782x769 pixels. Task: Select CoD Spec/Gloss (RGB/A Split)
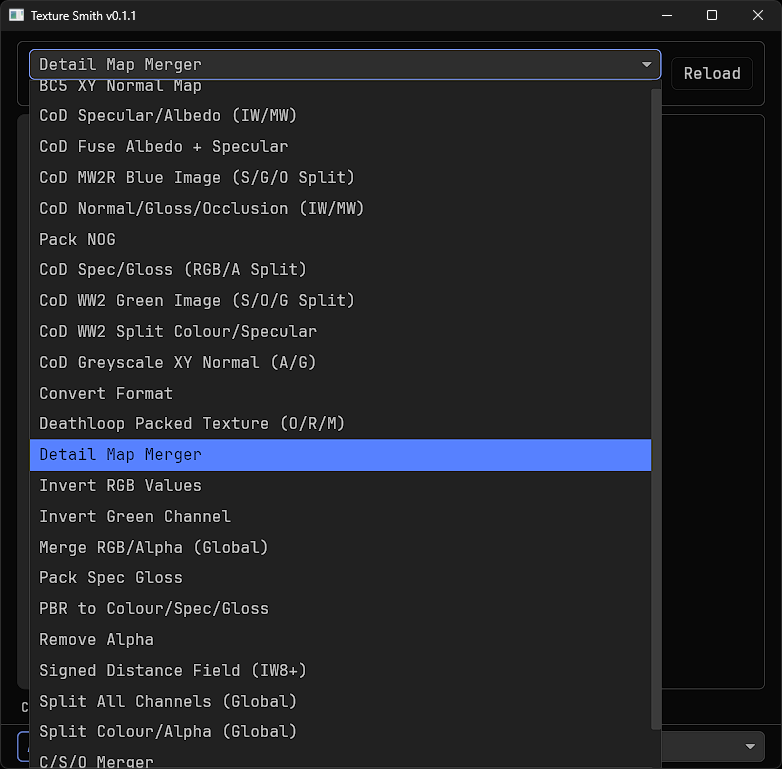(x=340, y=269)
